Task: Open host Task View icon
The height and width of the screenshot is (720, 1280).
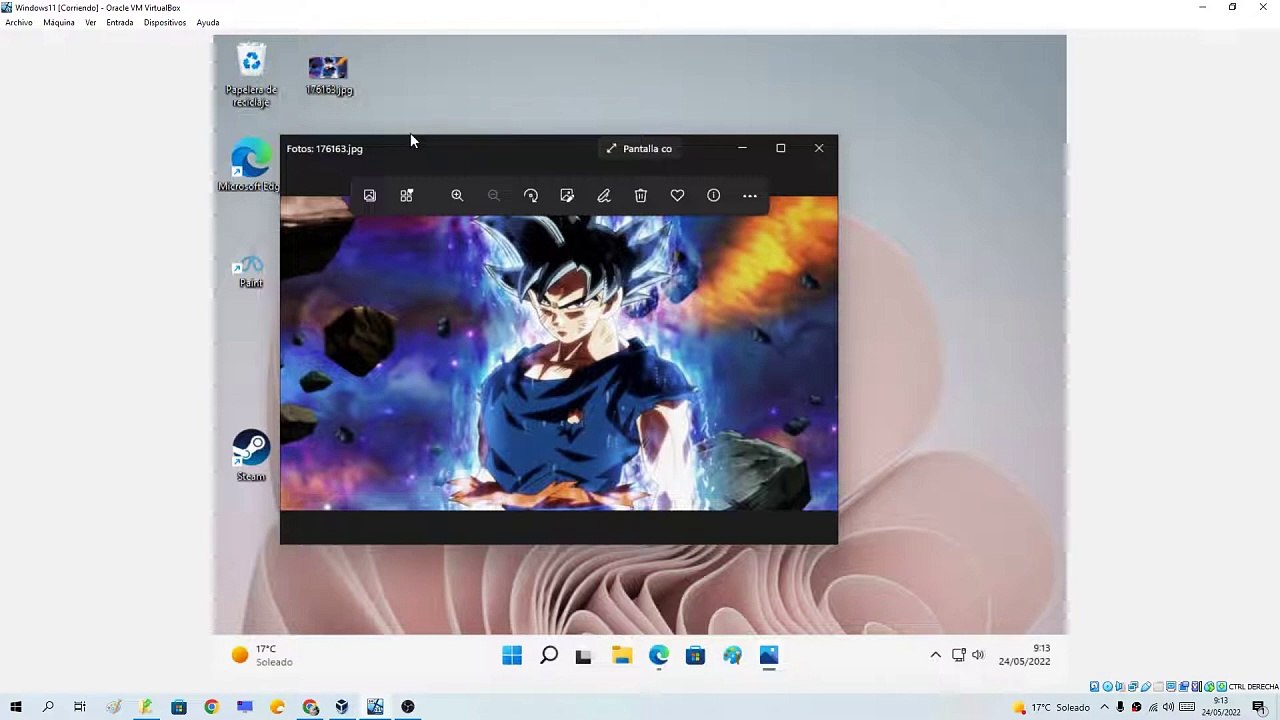Action: (x=80, y=707)
